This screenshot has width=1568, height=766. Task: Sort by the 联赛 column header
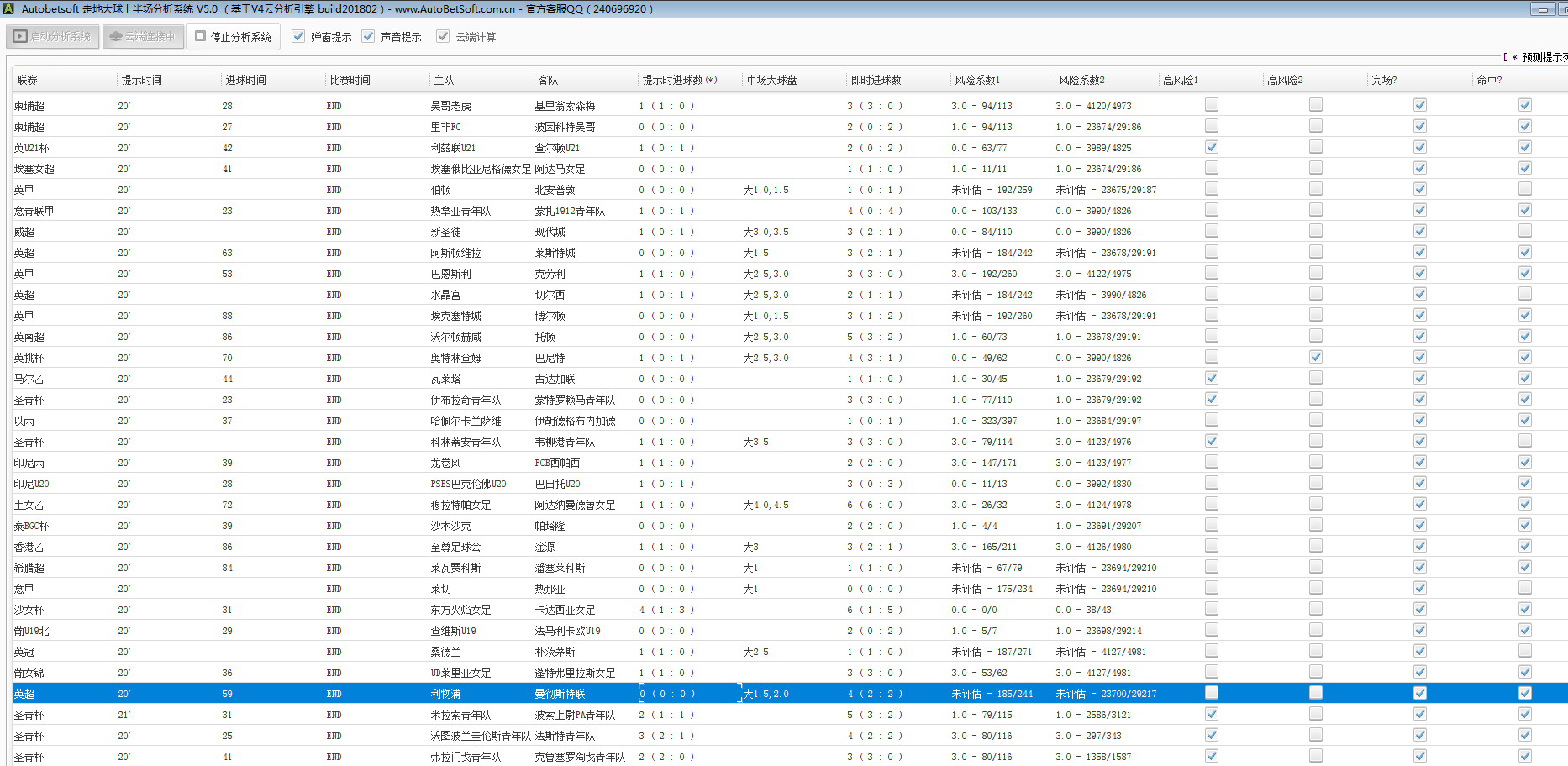tap(28, 81)
